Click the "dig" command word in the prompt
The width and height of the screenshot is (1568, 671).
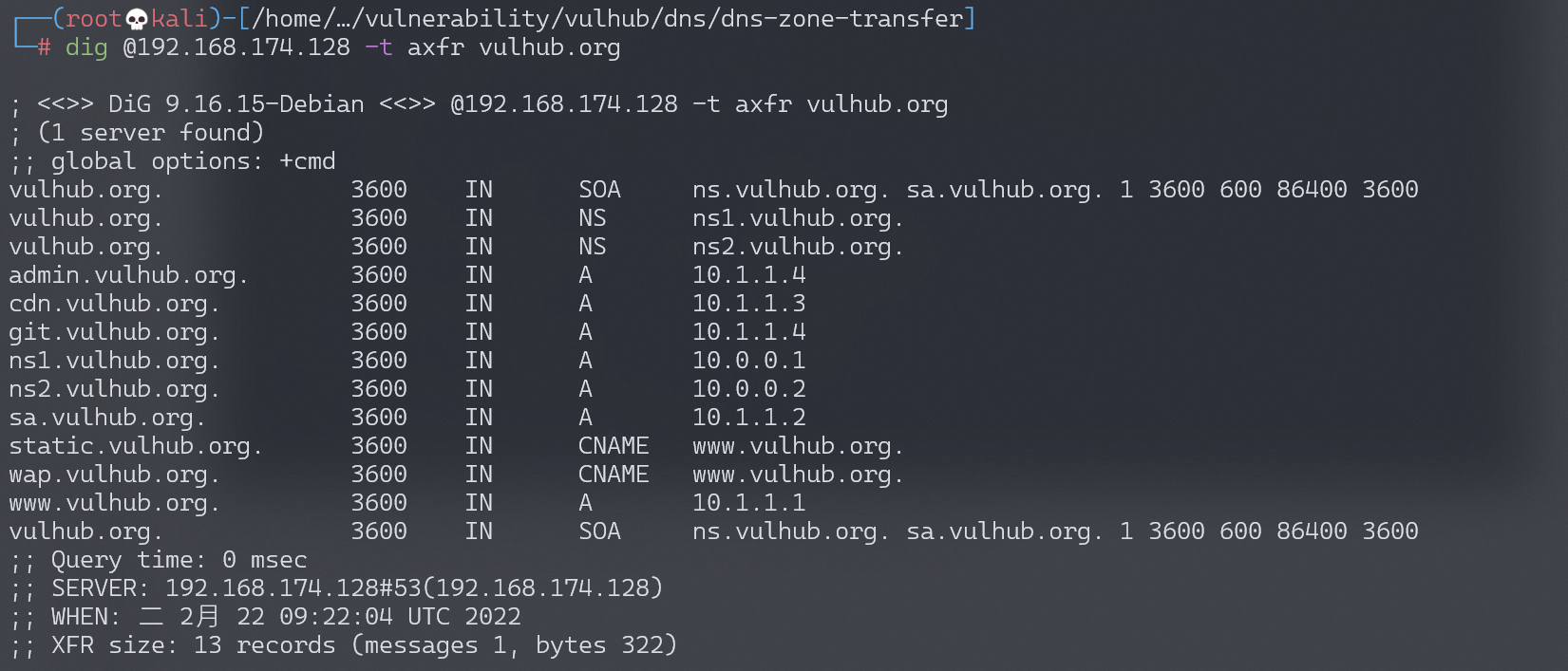tap(86, 47)
